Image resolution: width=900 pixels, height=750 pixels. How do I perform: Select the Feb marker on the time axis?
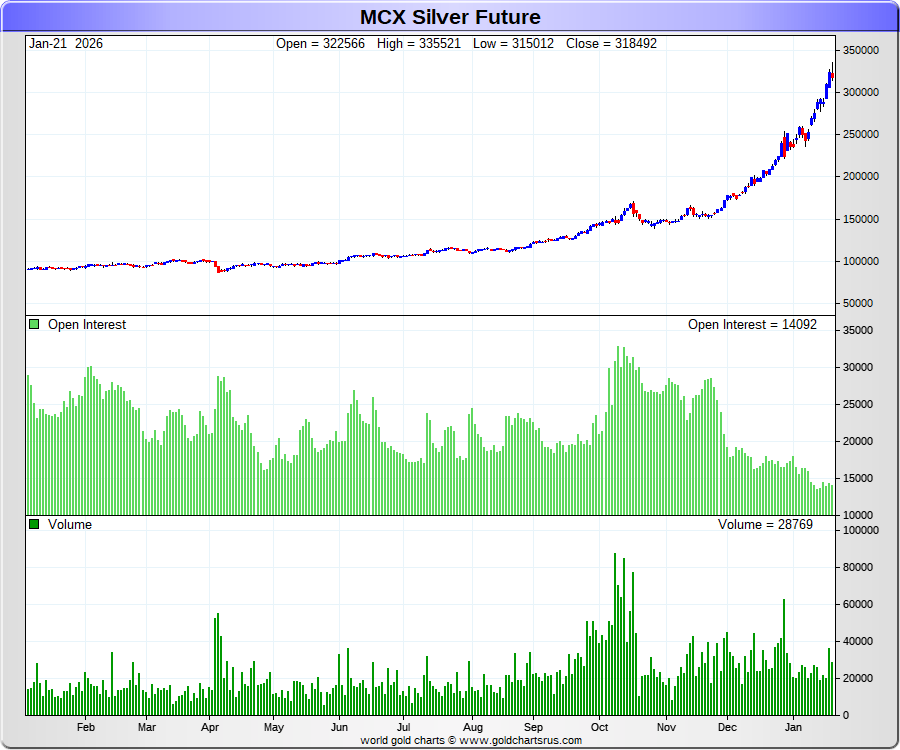coord(85,728)
